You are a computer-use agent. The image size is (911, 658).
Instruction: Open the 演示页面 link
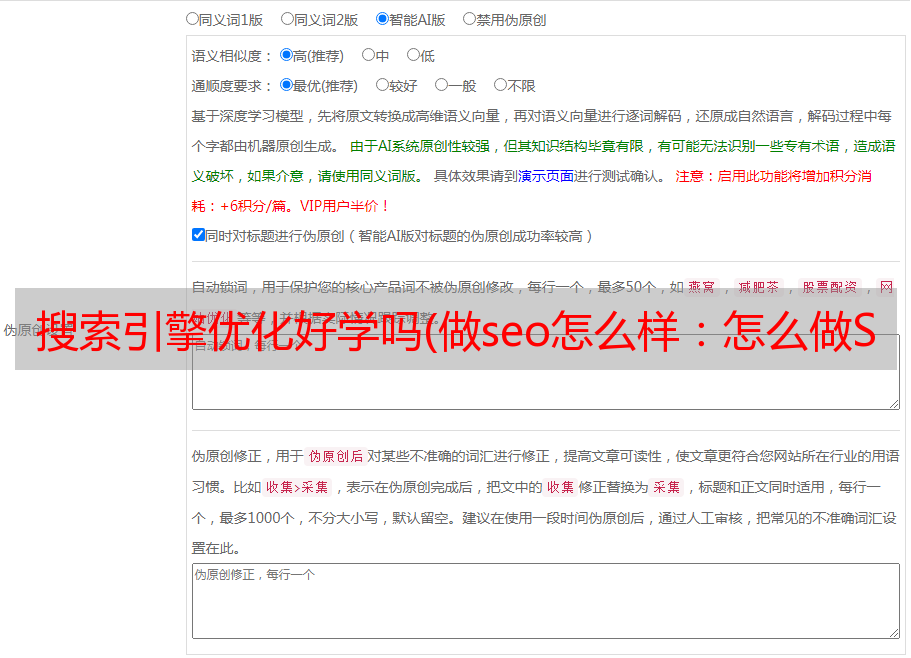(546, 176)
